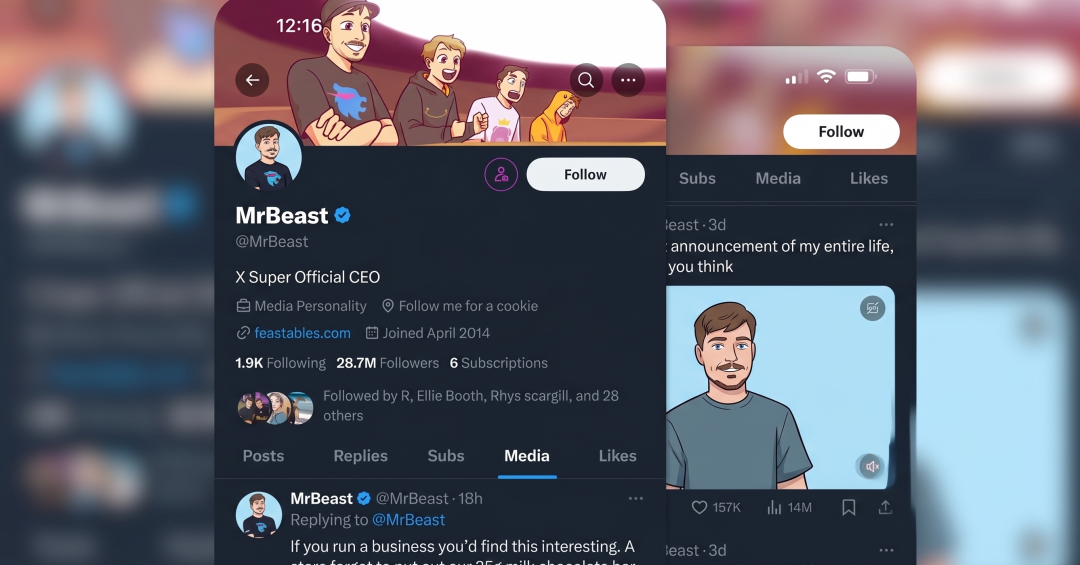Open search from the profile header magnifier
Viewport: 1080px width, 565px height.
pyautogui.click(x=586, y=80)
